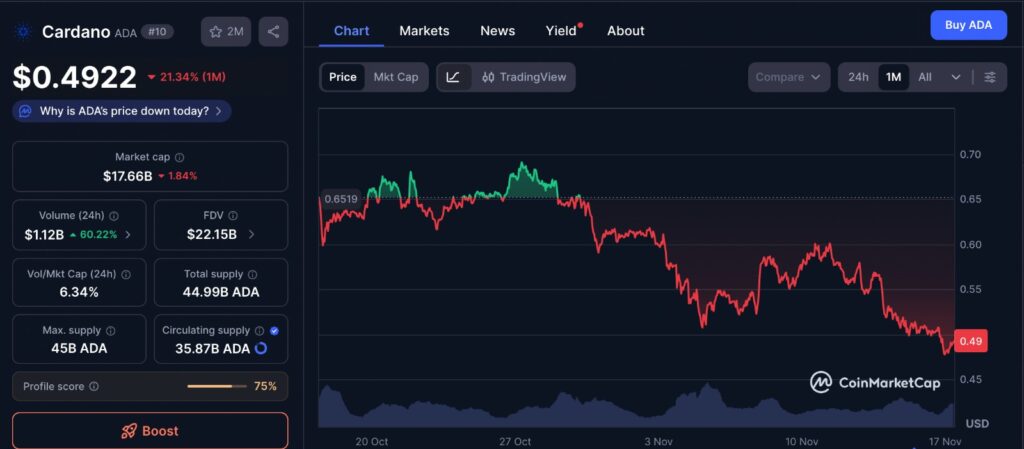The image size is (1024, 449).
Task: Click the Boost button
Action: tap(150, 431)
